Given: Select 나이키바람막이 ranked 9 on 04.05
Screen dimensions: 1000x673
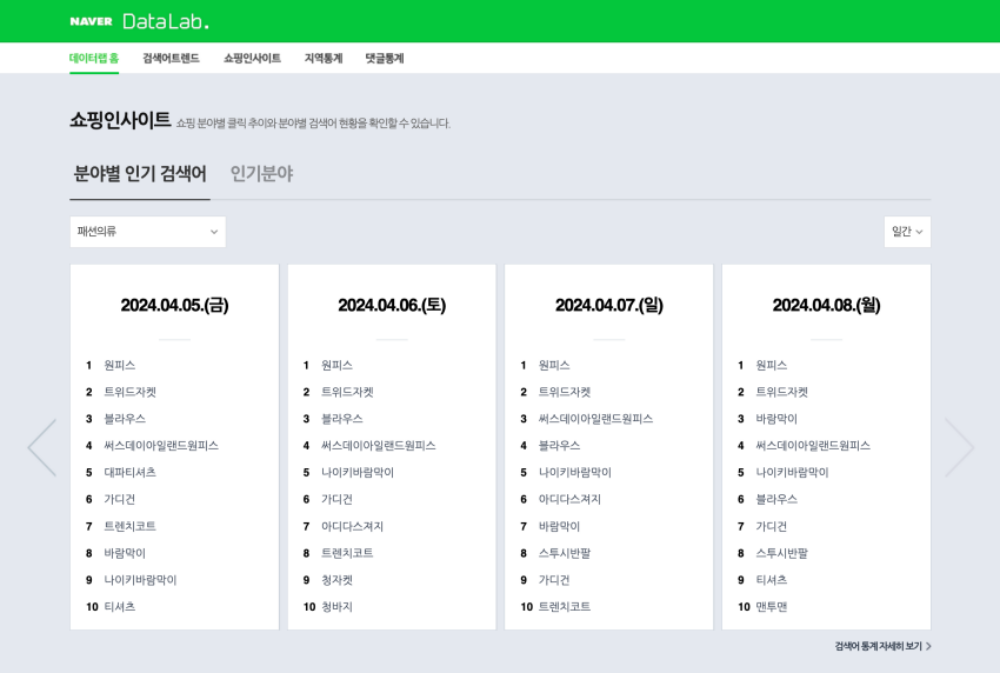Looking at the screenshot, I should click(140, 580).
